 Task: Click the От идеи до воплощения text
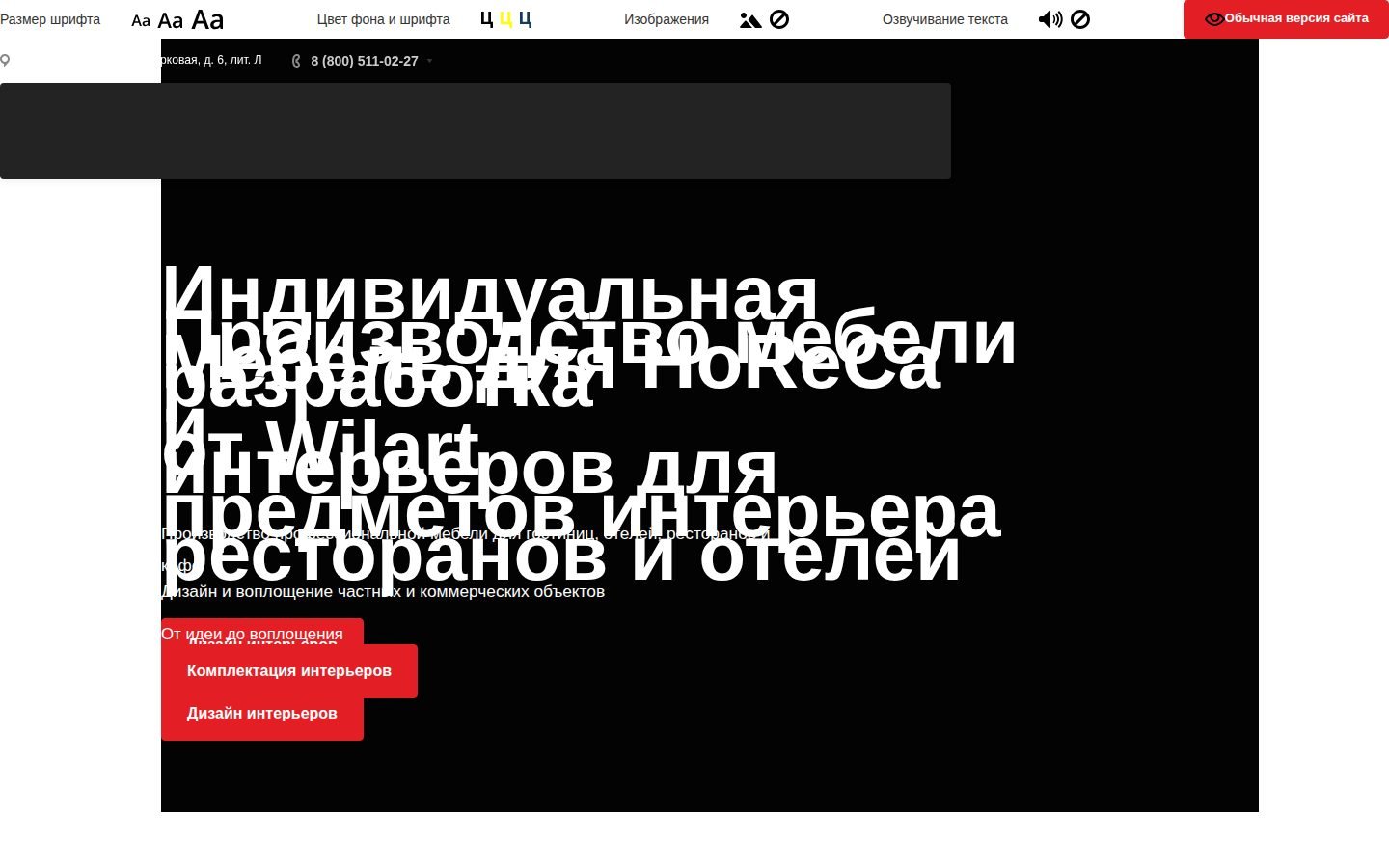[x=252, y=635]
